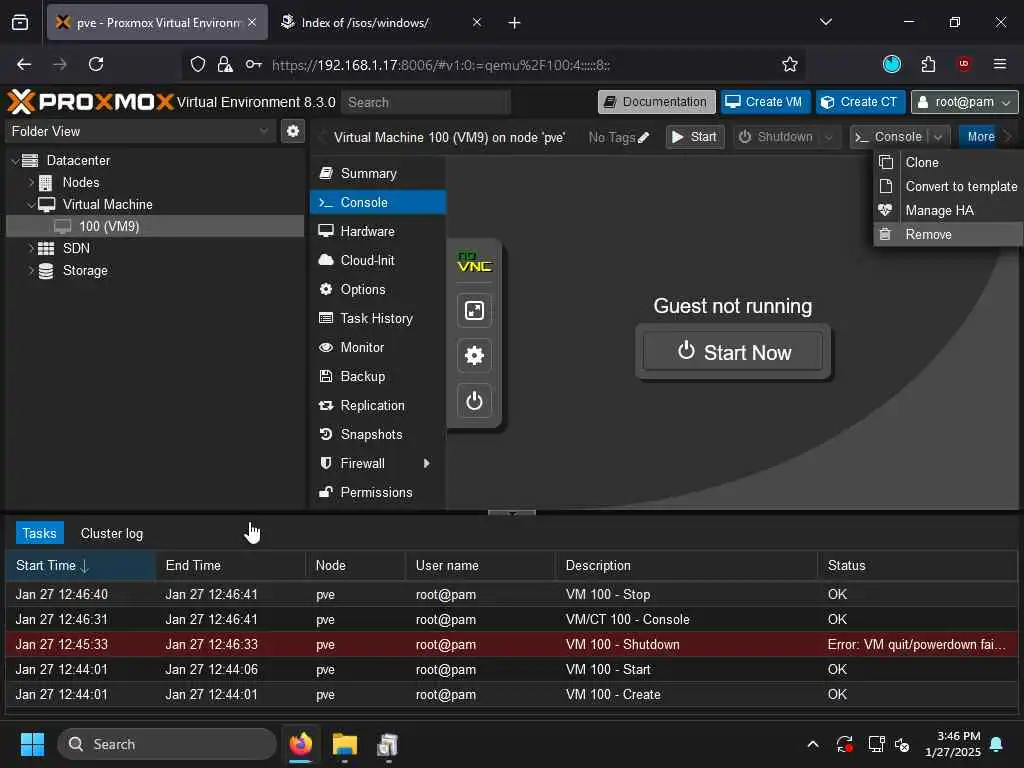Open notification bell in system tray

(997, 744)
